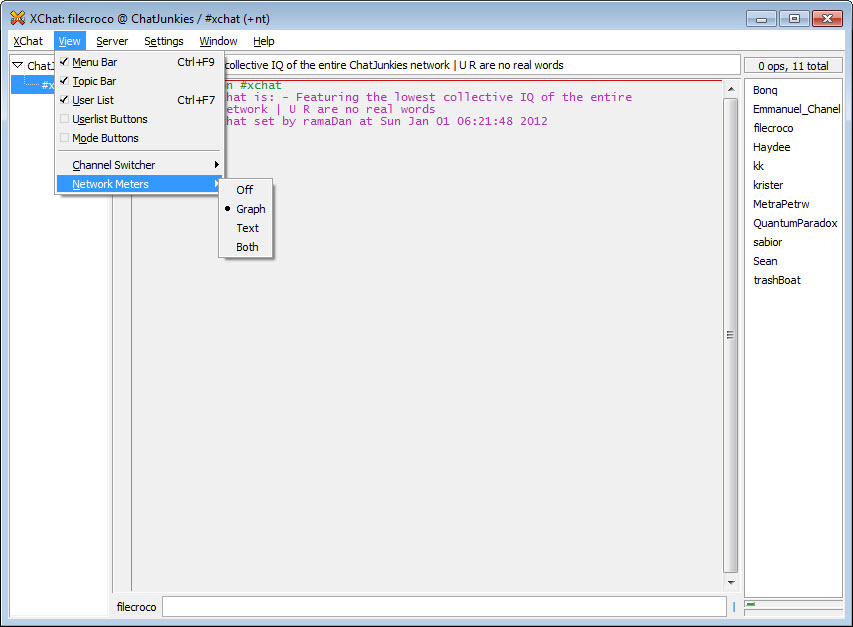This screenshot has height=627, width=853.
Task: Select user Emmanuel_Chanel in user list
Action: 796,109
